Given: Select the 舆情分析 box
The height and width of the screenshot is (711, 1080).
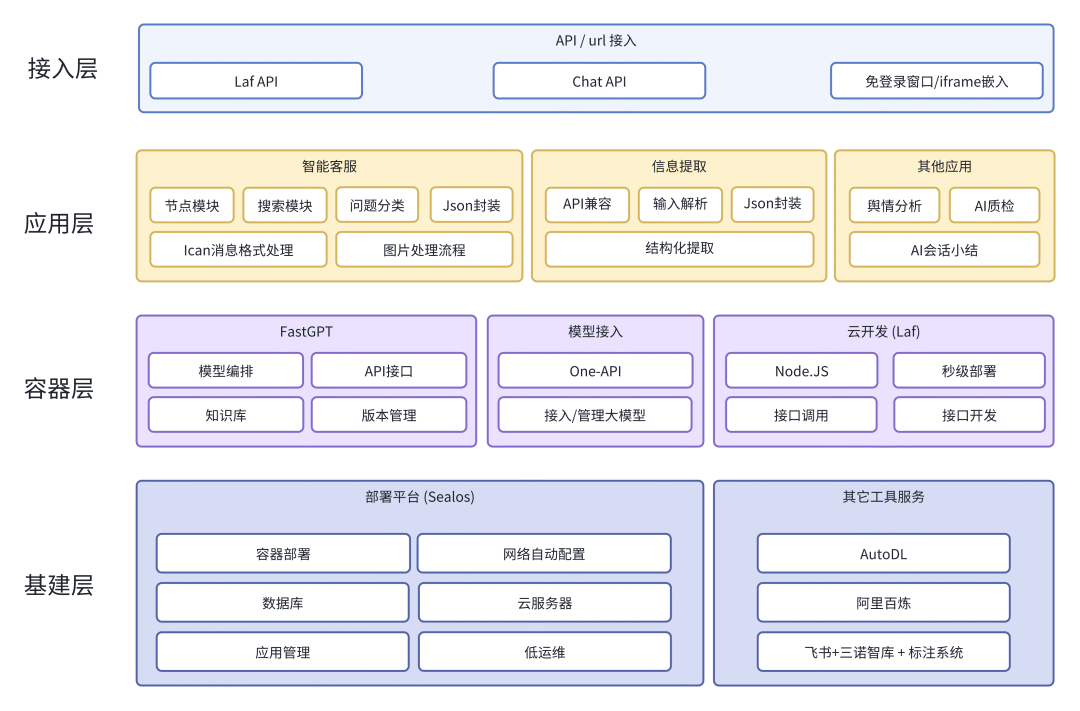Looking at the screenshot, I should (x=895, y=205).
